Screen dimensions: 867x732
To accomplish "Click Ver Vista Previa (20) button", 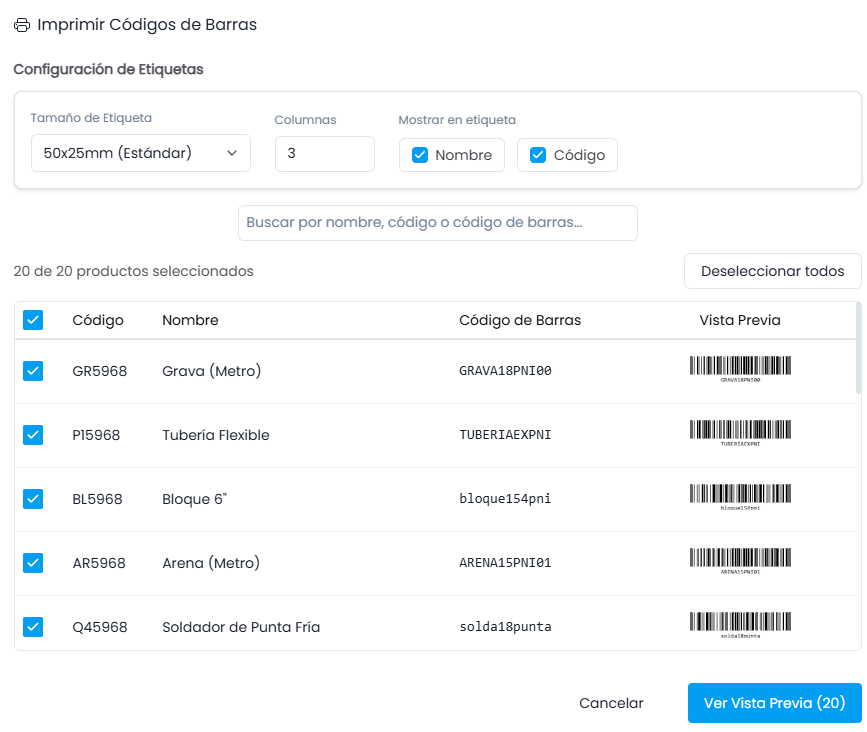I will [775, 703].
